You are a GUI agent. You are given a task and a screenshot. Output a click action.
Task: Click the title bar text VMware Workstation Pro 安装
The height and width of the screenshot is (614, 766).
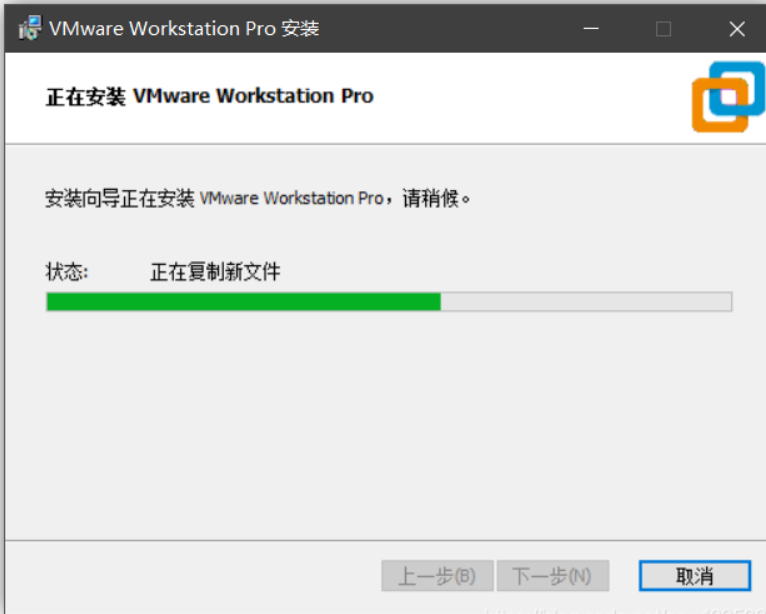click(x=184, y=28)
